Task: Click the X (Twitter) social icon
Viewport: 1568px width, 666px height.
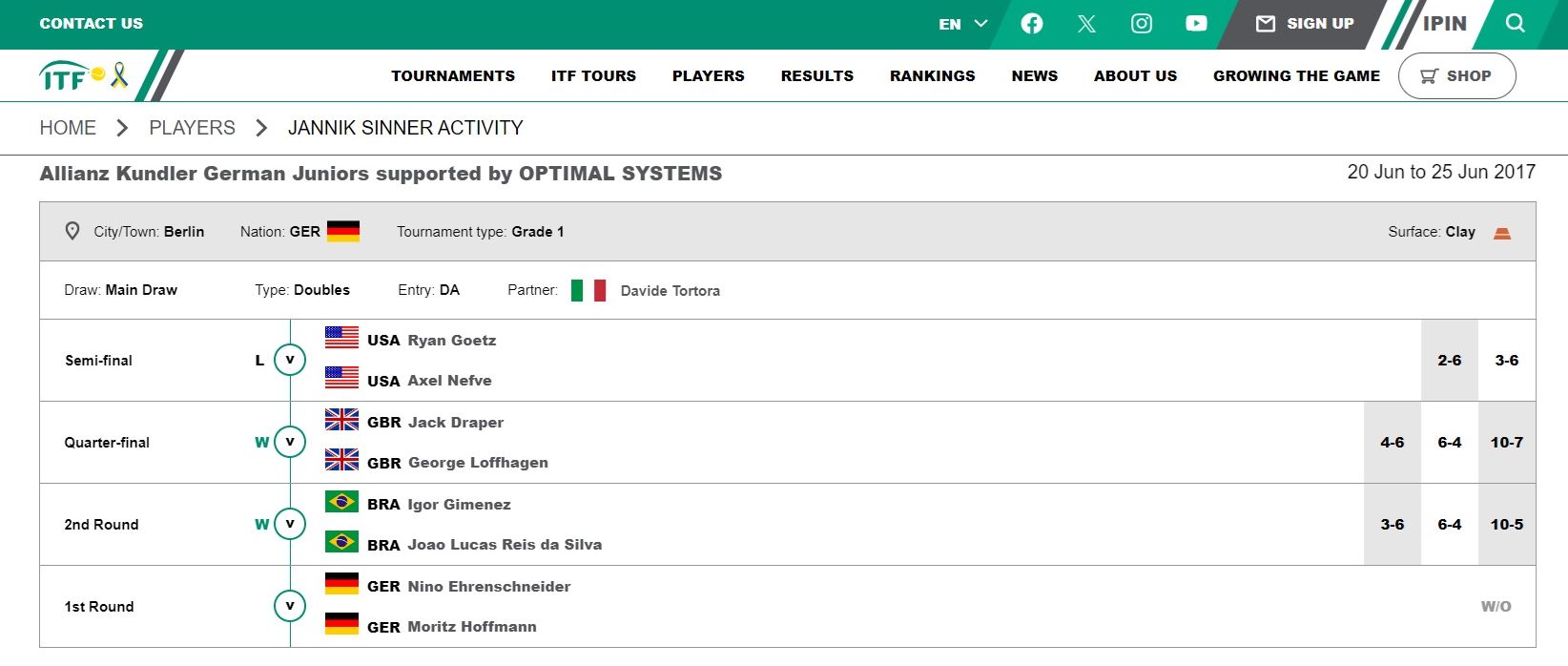Action: (1086, 24)
